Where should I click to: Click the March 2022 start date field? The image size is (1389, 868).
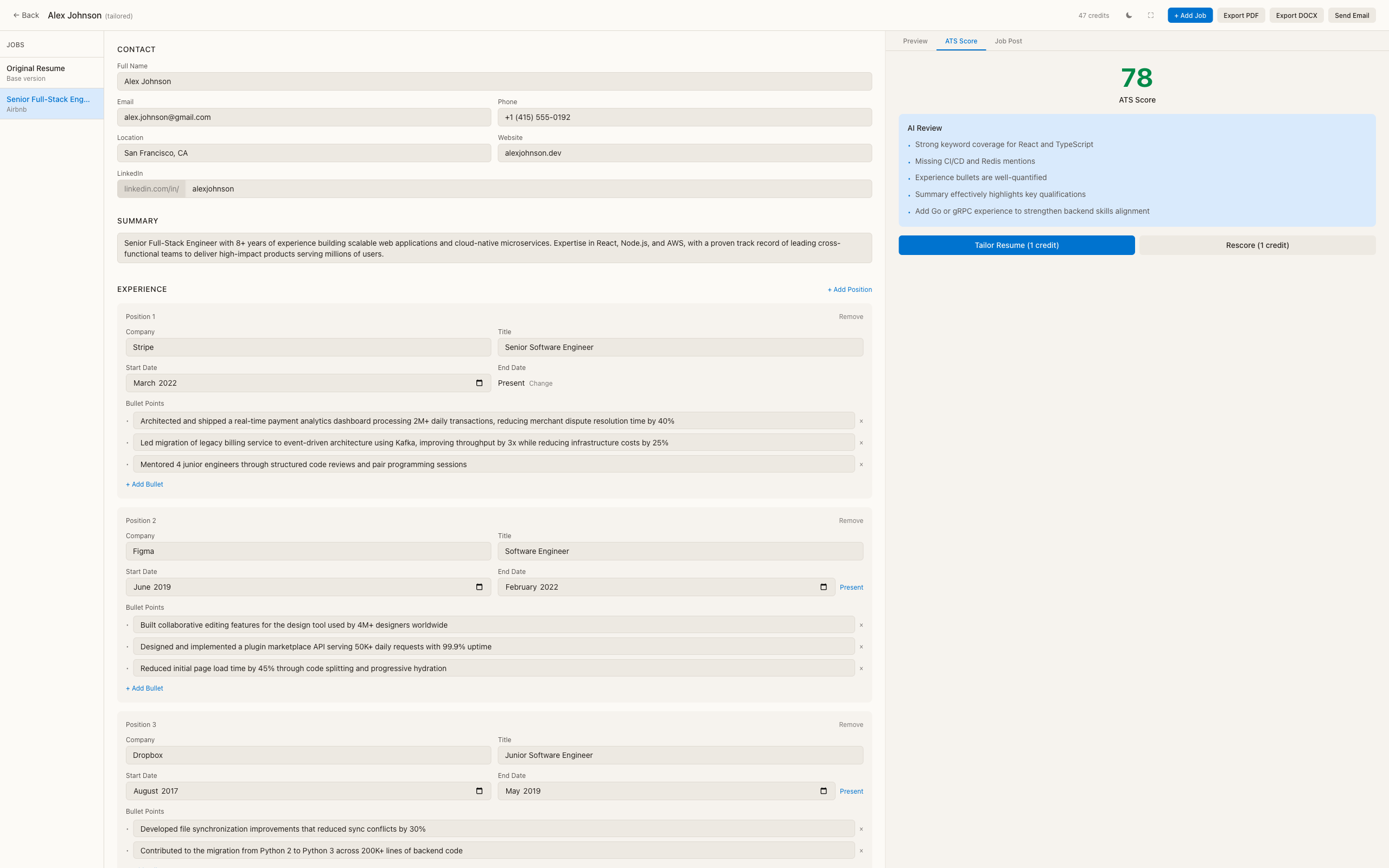[308, 383]
